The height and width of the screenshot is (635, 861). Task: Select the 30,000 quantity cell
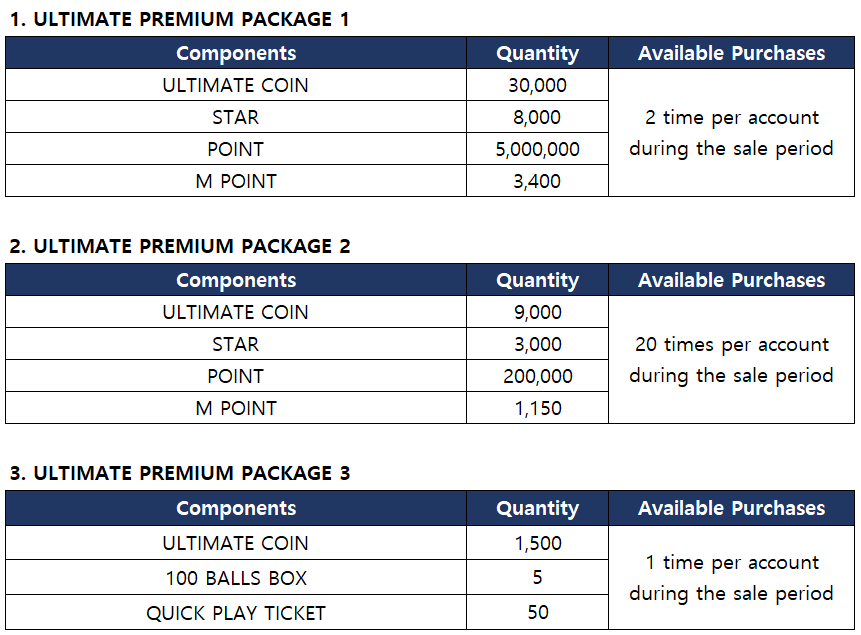point(537,85)
